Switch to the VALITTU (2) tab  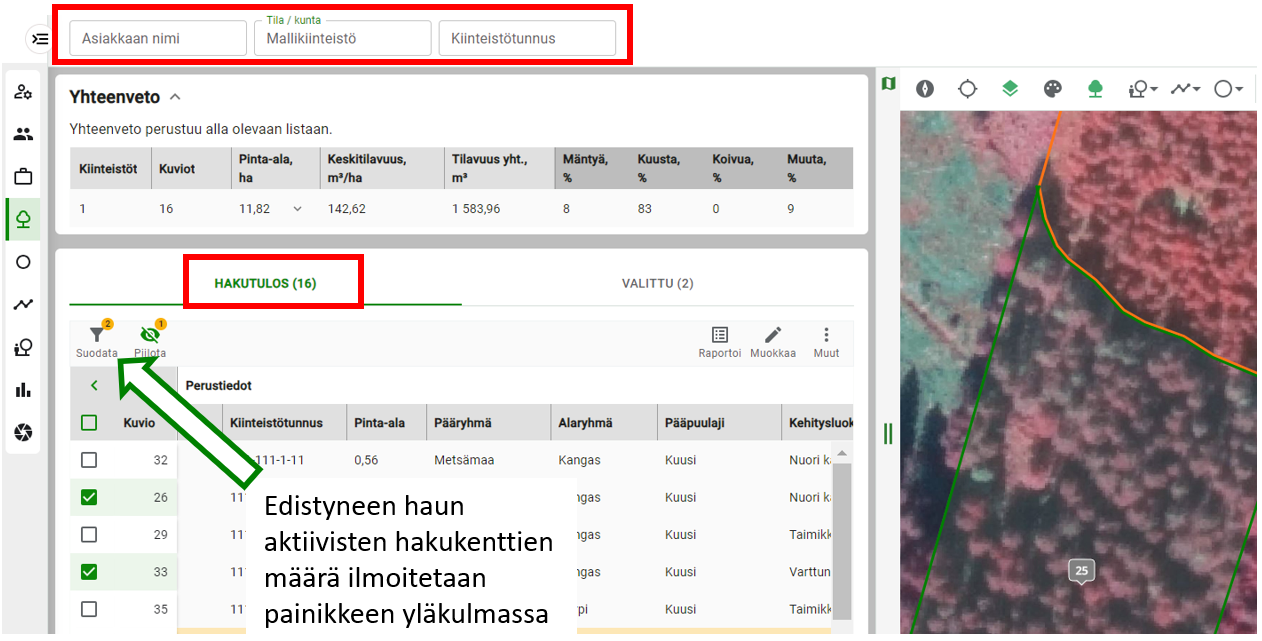click(657, 283)
